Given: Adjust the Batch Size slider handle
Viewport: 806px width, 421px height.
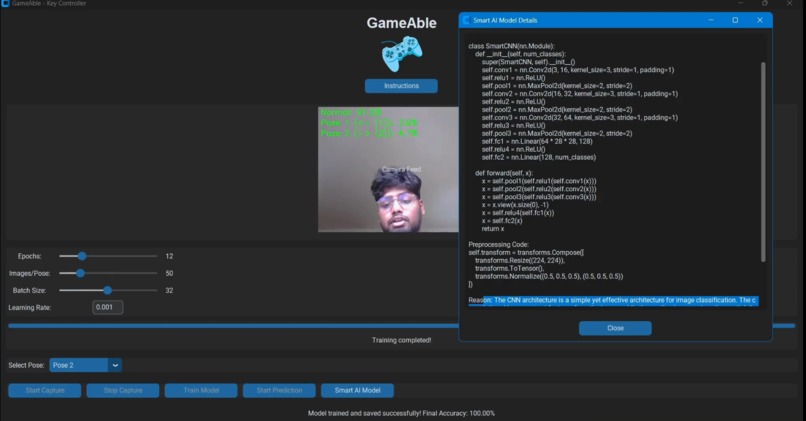Looking at the screenshot, I should [107, 290].
